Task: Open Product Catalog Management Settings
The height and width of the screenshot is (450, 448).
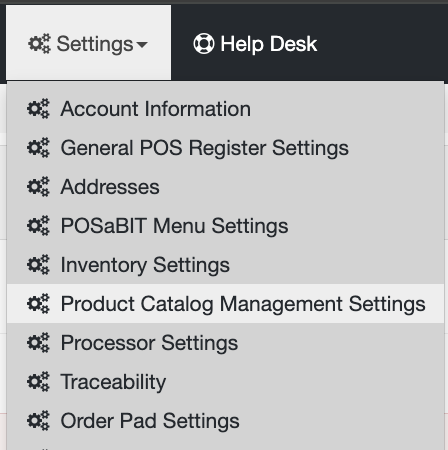Action: point(225,304)
